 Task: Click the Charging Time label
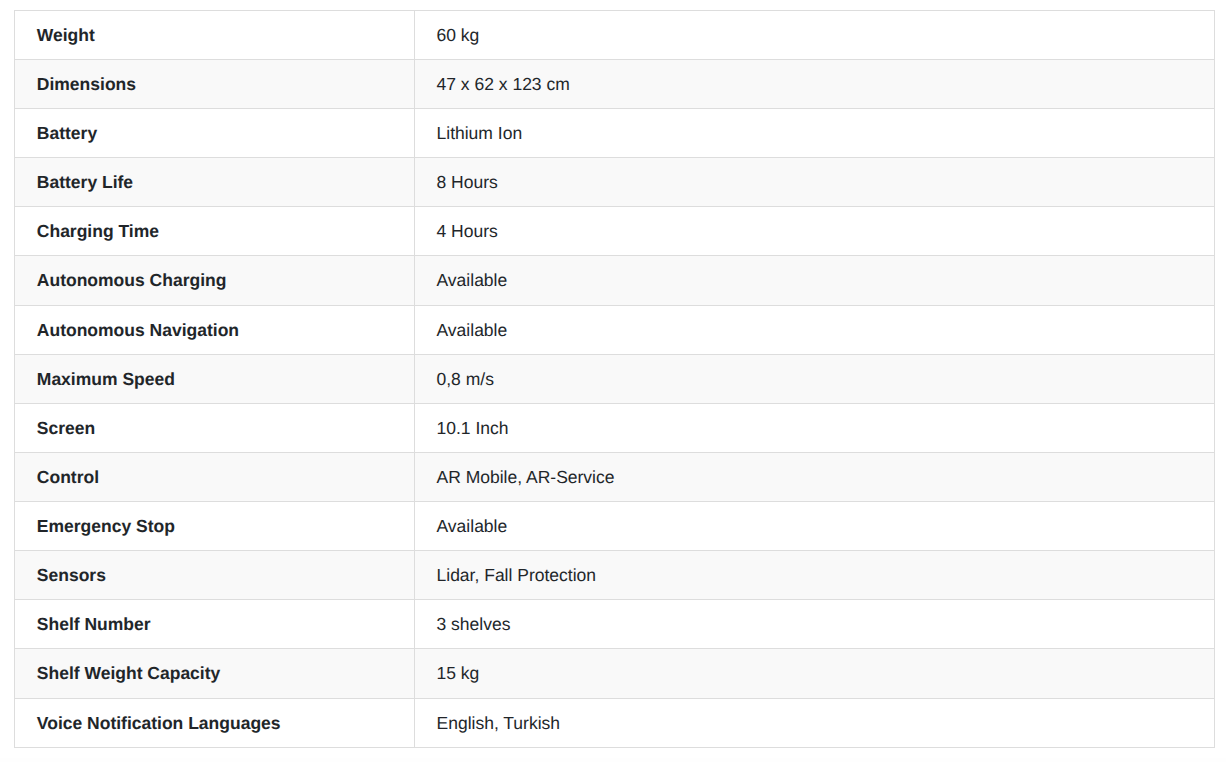click(98, 231)
